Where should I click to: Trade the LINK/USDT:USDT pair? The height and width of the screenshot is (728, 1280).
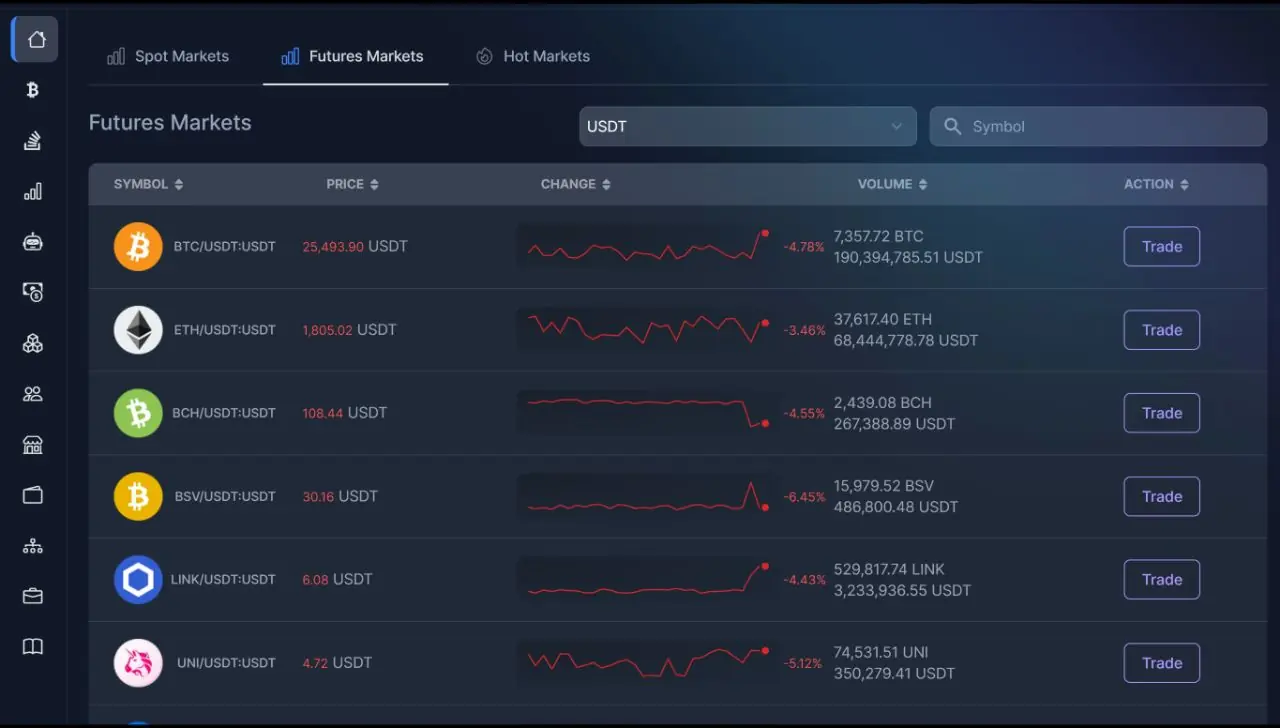tap(1162, 580)
